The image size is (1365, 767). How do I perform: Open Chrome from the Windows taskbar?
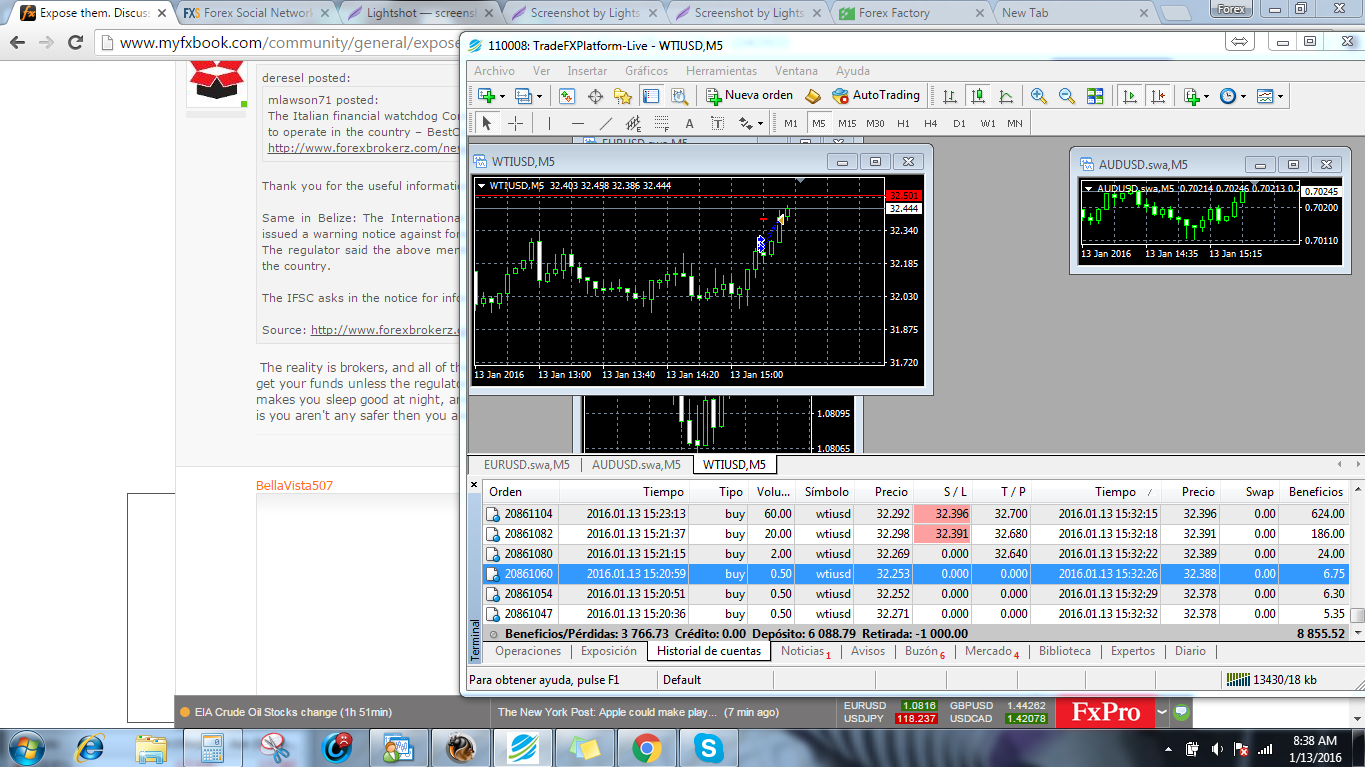coord(647,747)
